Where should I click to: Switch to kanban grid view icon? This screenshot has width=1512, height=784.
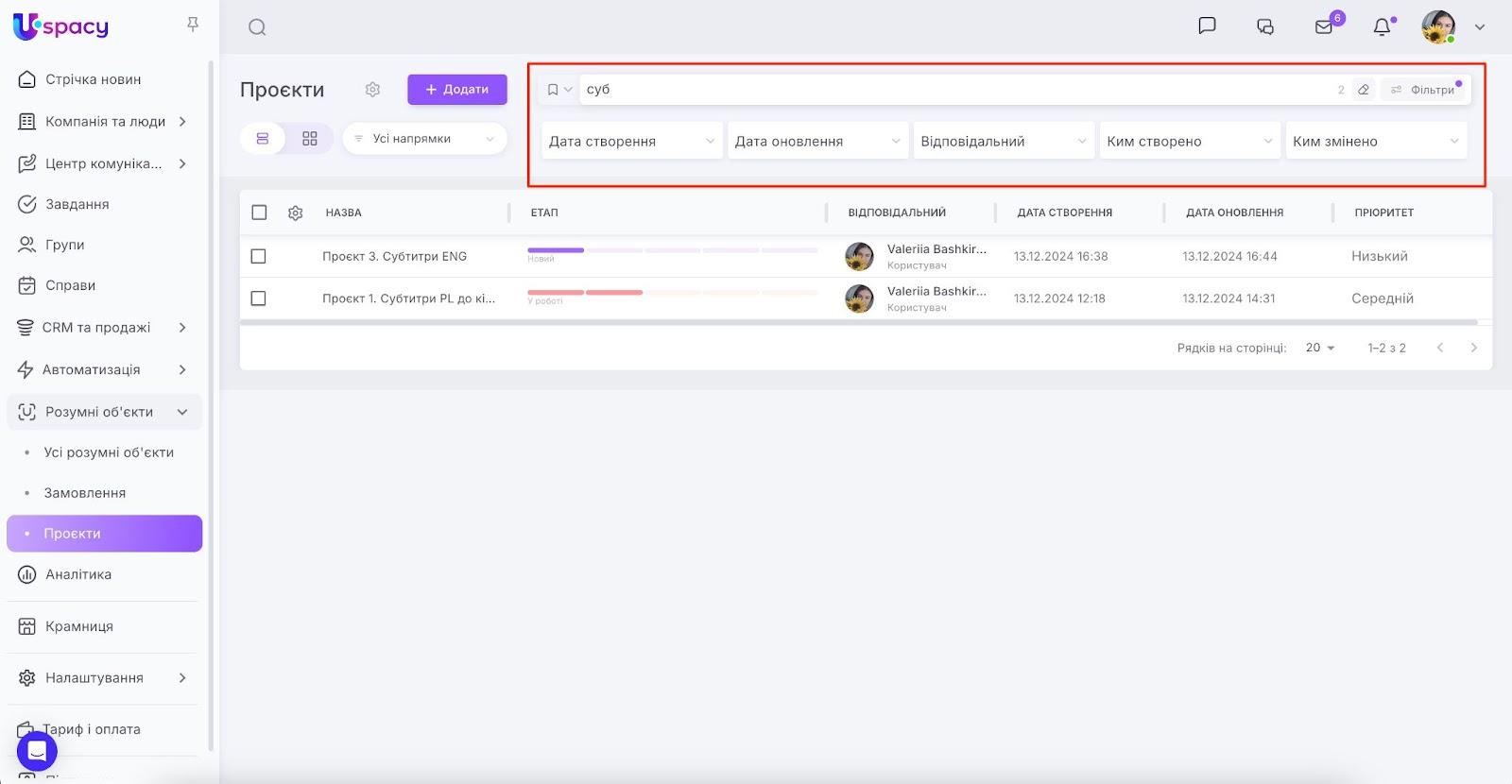tap(310, 139)
